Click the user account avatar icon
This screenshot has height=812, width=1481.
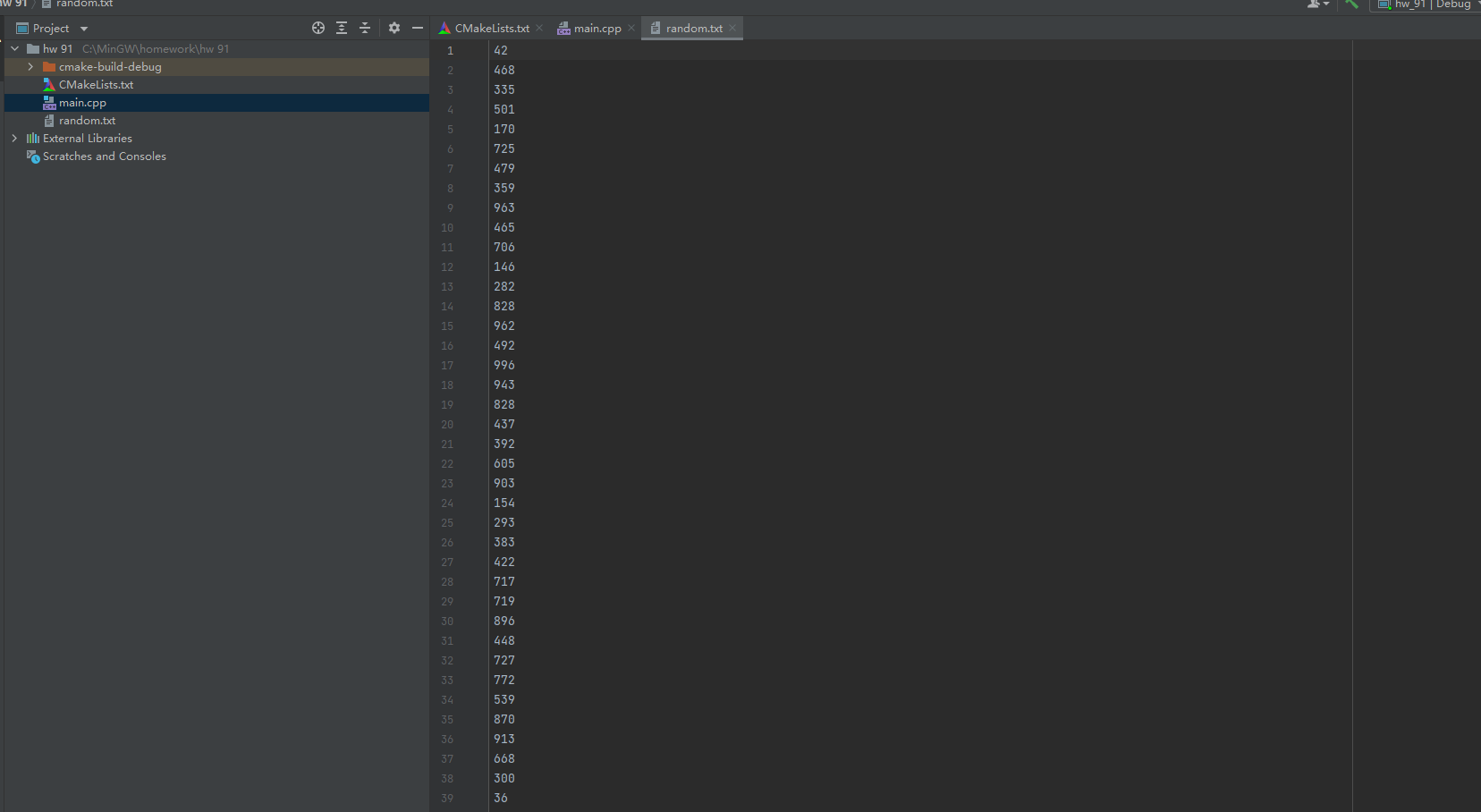(1315, 4)
